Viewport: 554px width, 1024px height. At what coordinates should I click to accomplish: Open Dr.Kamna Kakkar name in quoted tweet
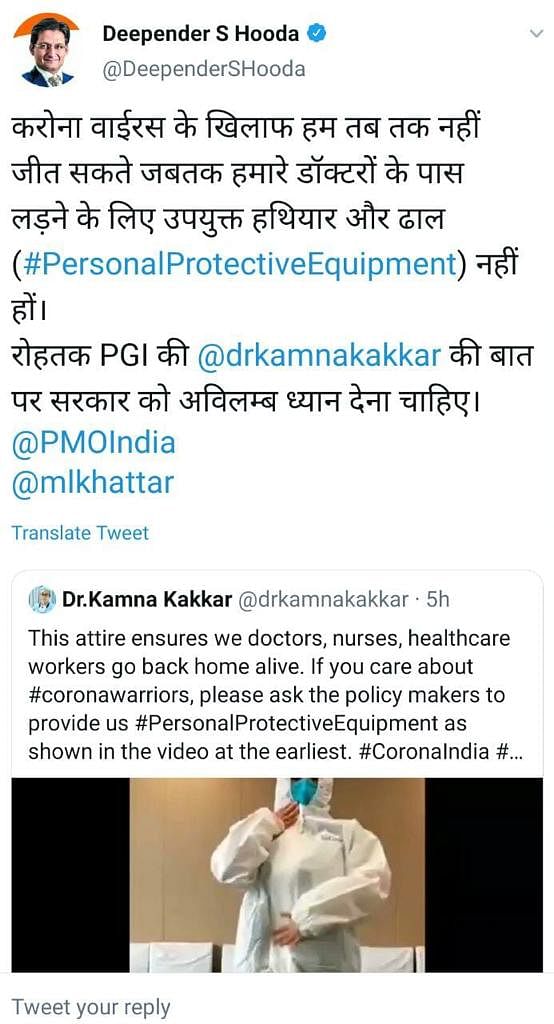147,600
